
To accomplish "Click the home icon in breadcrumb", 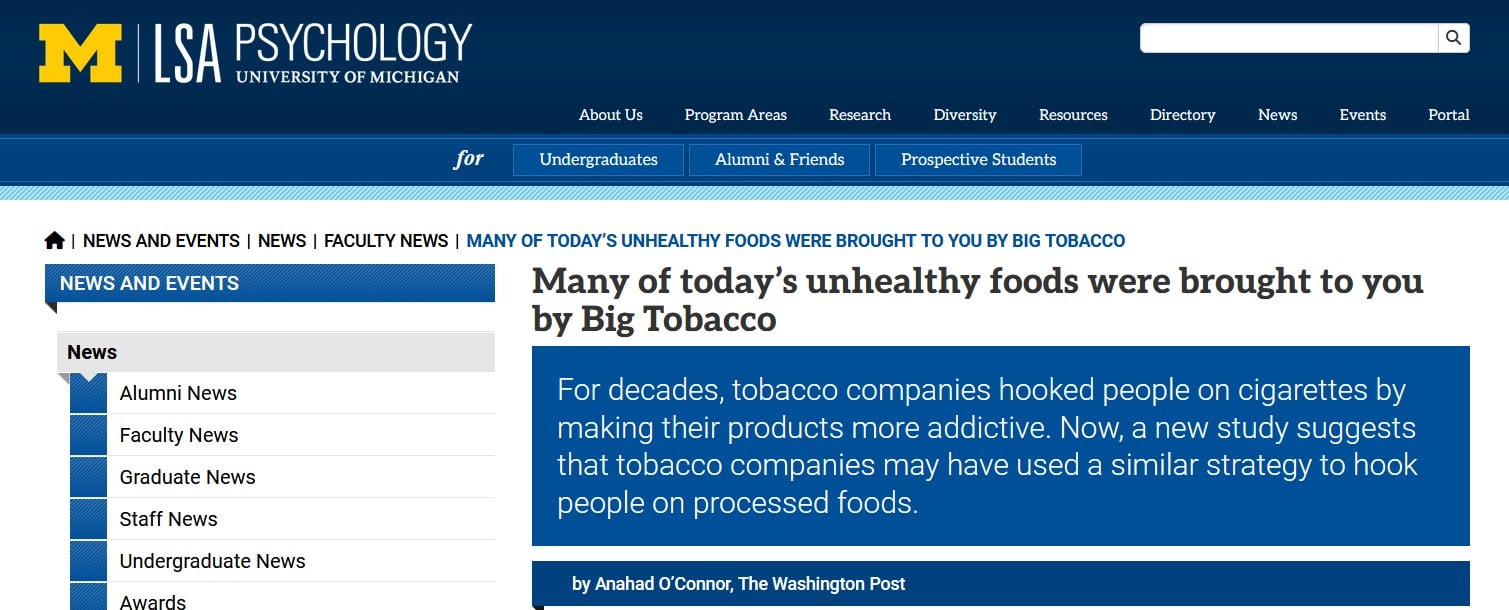I will 54,240.
